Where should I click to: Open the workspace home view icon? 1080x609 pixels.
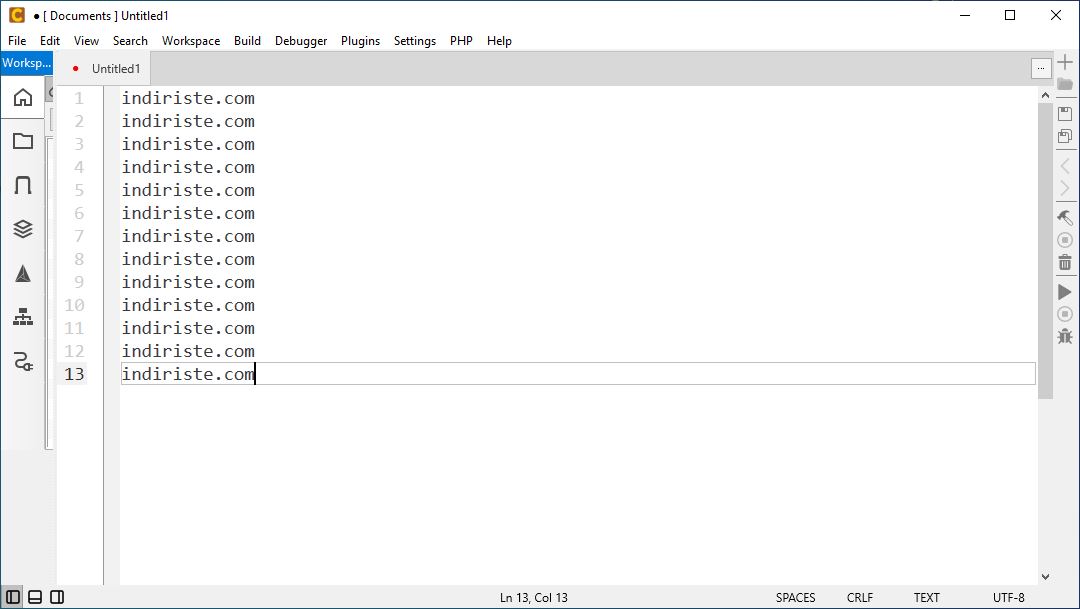[23, 97]
